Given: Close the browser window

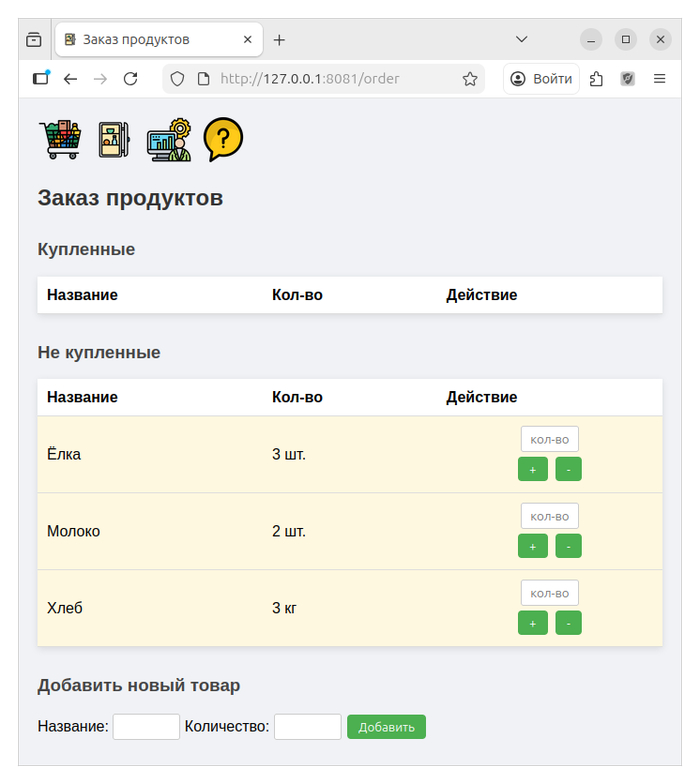Looking at the screenshot, I should [660, 40].
